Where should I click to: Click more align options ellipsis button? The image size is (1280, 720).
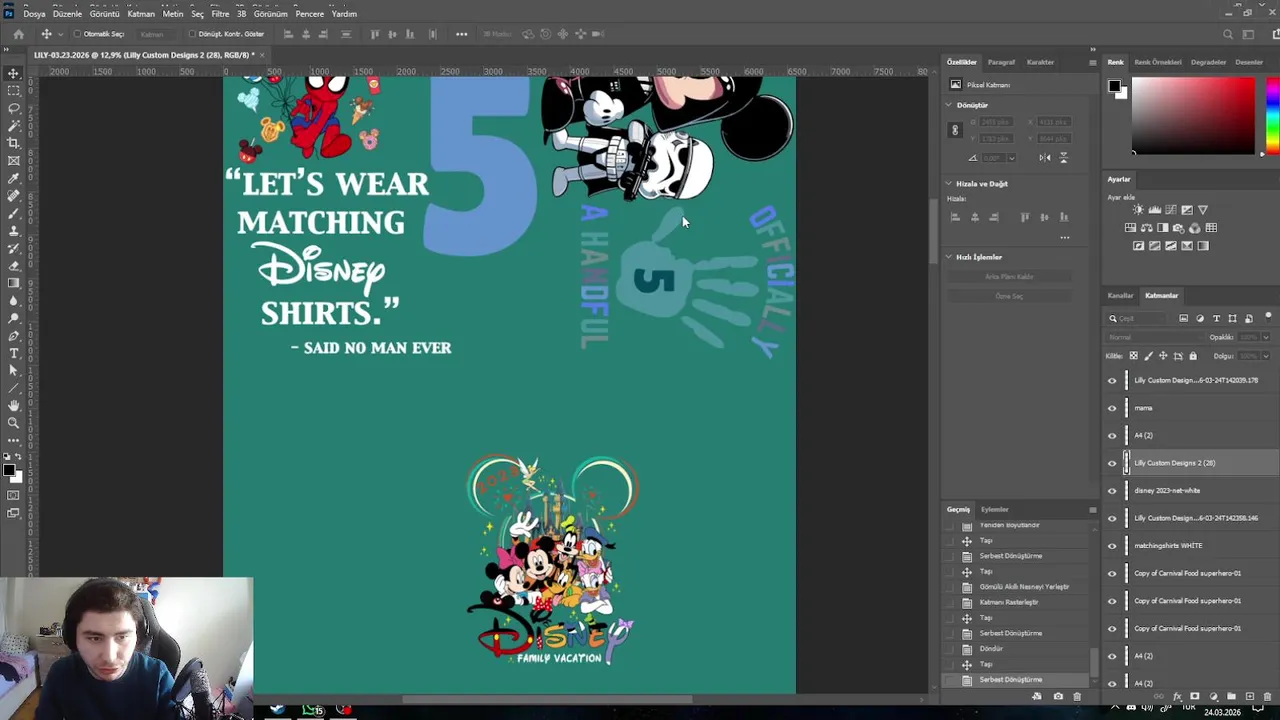pos(1064,238)
